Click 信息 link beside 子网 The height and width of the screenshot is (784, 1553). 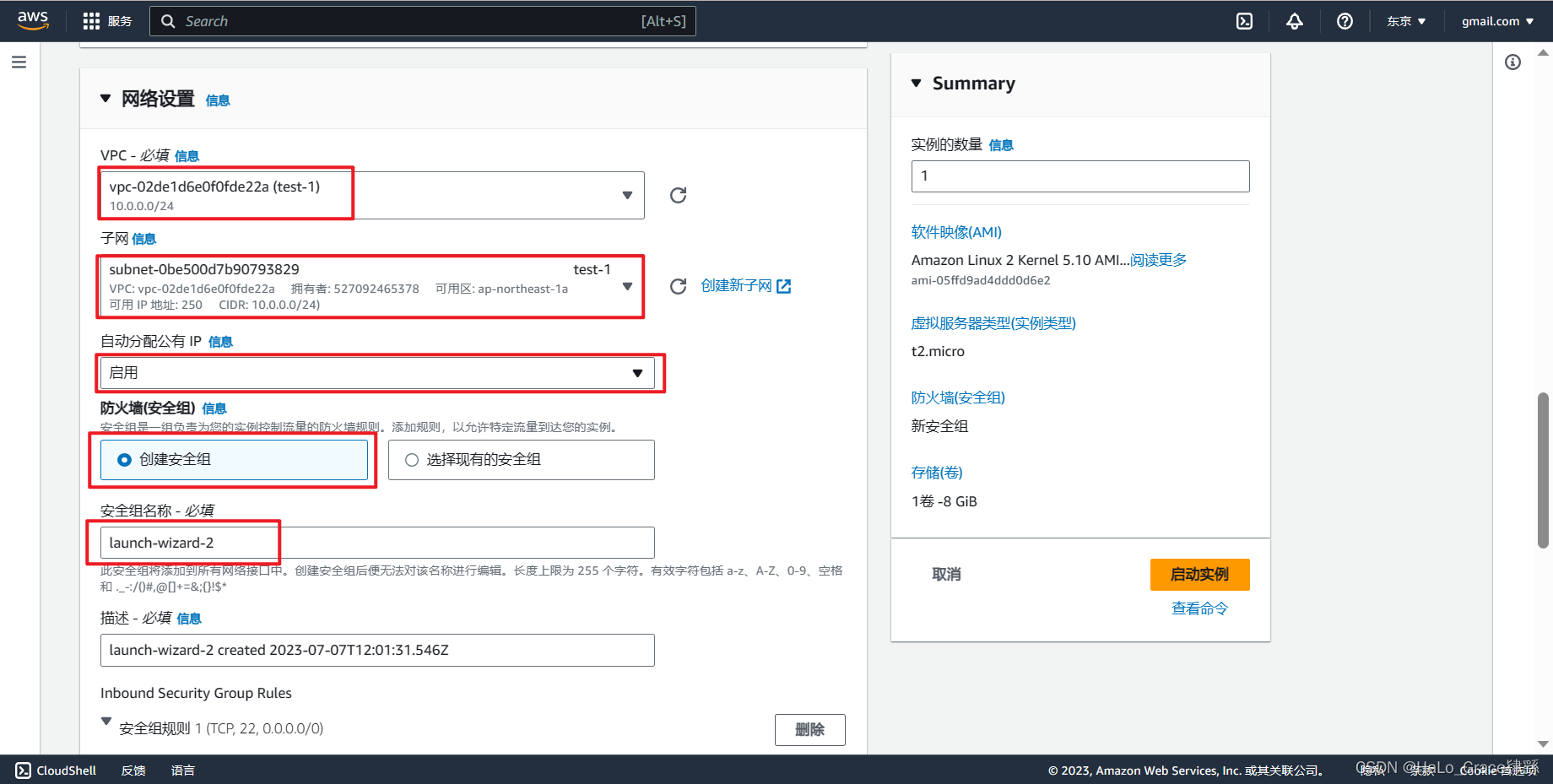click(x=143, y=239)
